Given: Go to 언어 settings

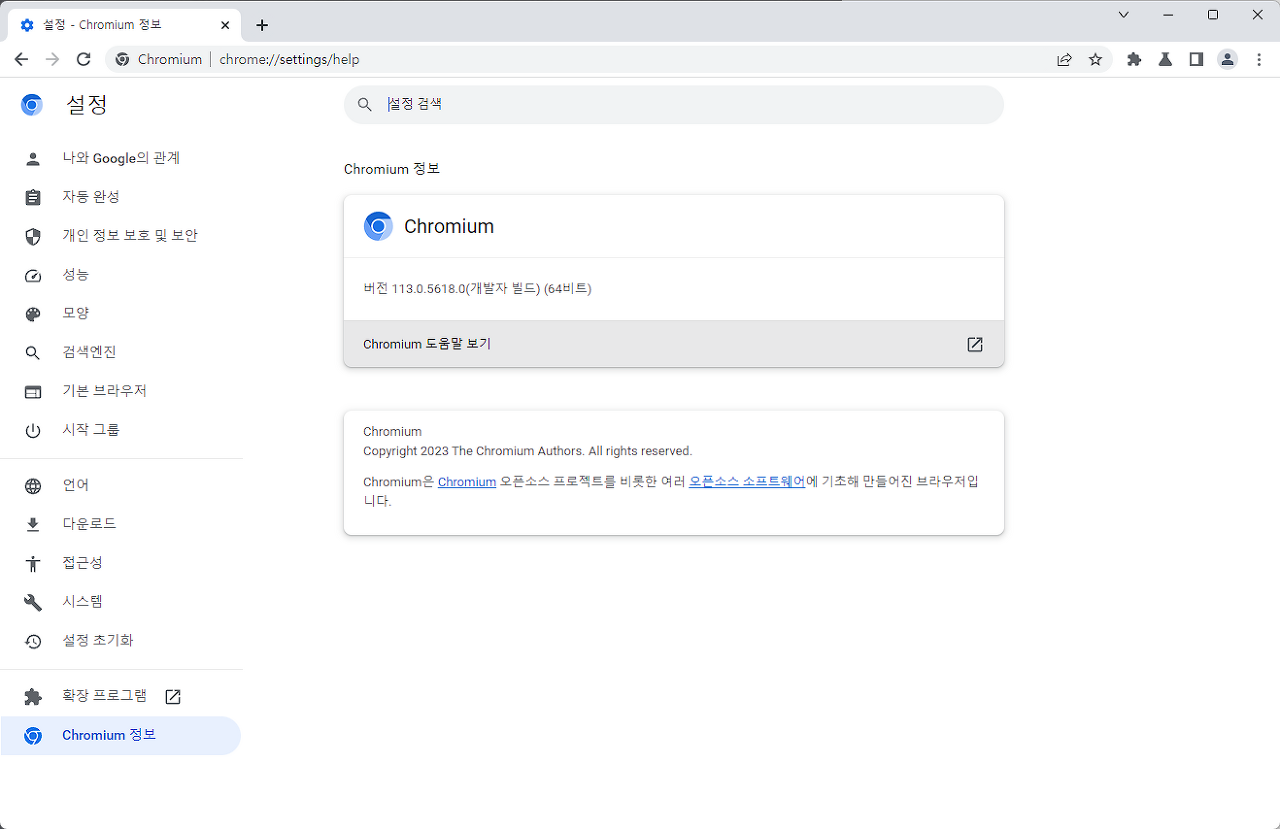Looking at the screenshot, I should click(121, 486).
